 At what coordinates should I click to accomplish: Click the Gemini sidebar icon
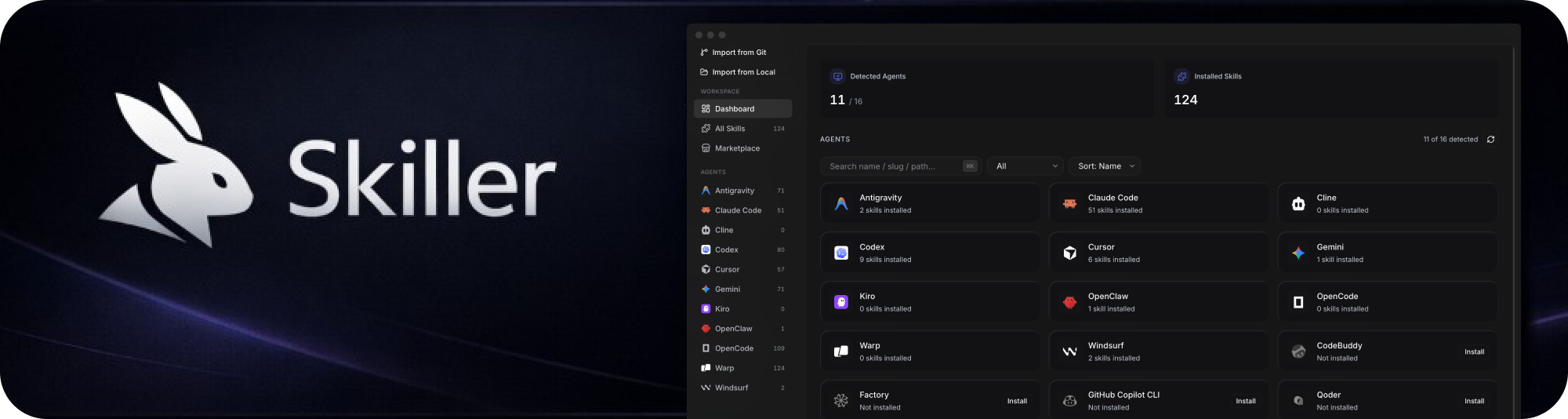click(706, 289)
